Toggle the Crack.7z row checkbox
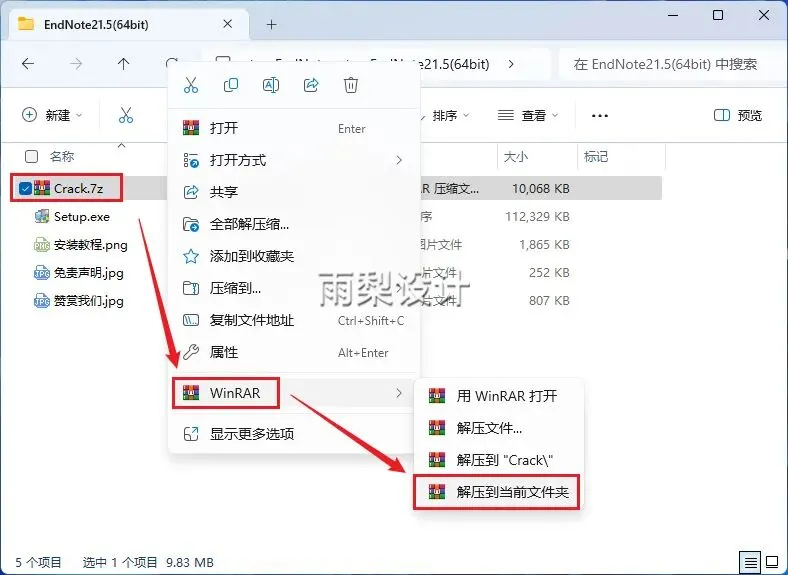 tap(25, 188)
